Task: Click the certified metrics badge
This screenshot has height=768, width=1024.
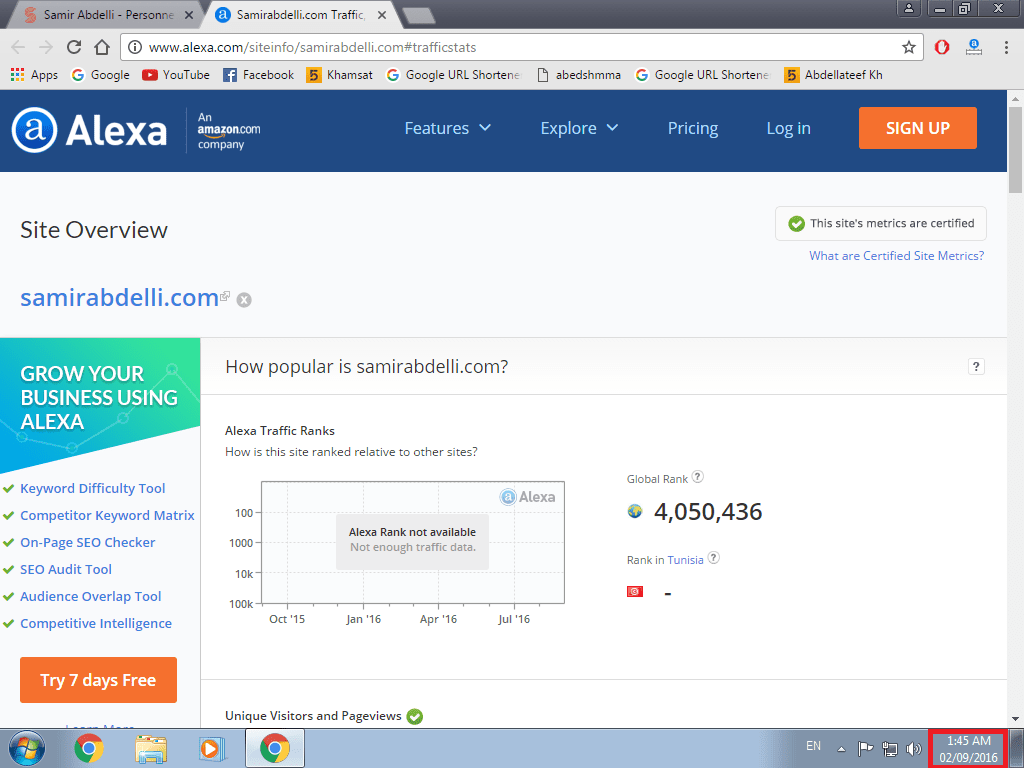Action: tap(880, 223)
